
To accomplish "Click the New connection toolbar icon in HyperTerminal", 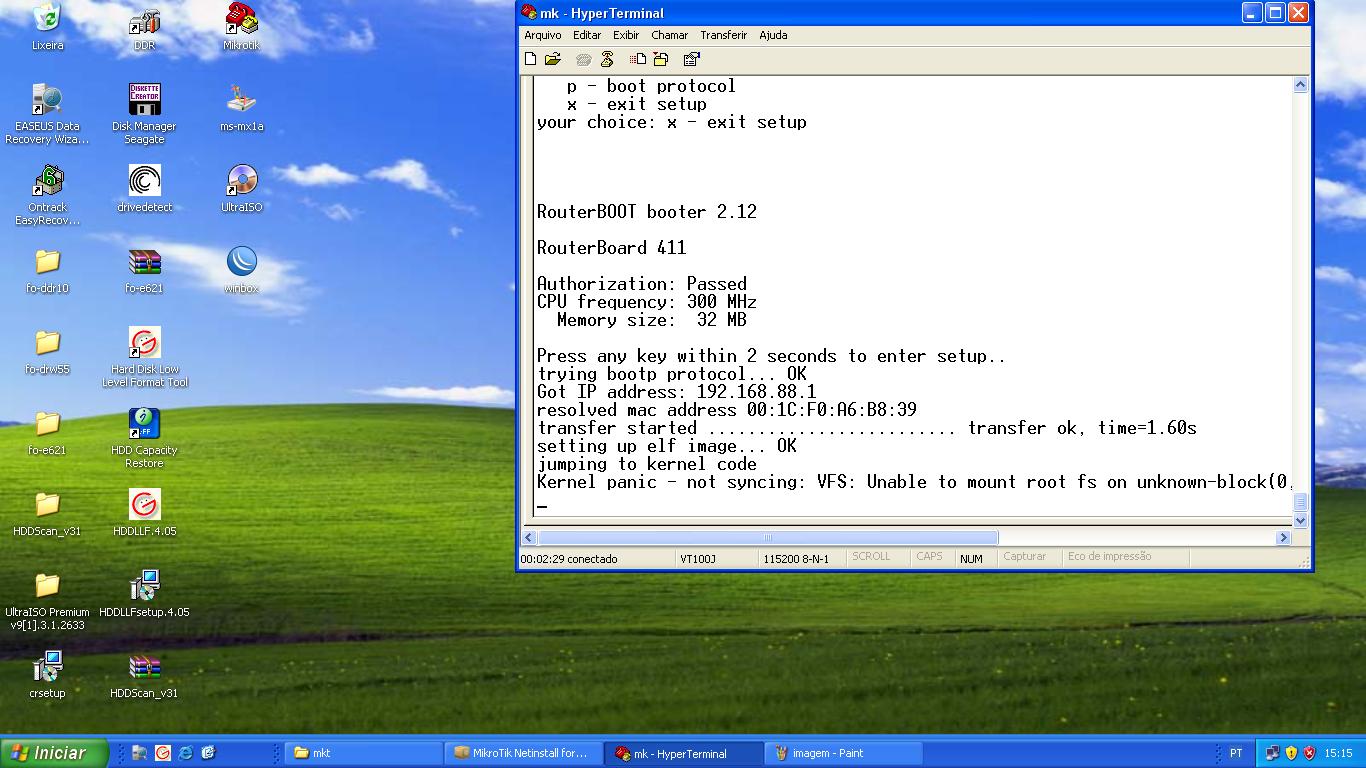I will click(531, 59).
